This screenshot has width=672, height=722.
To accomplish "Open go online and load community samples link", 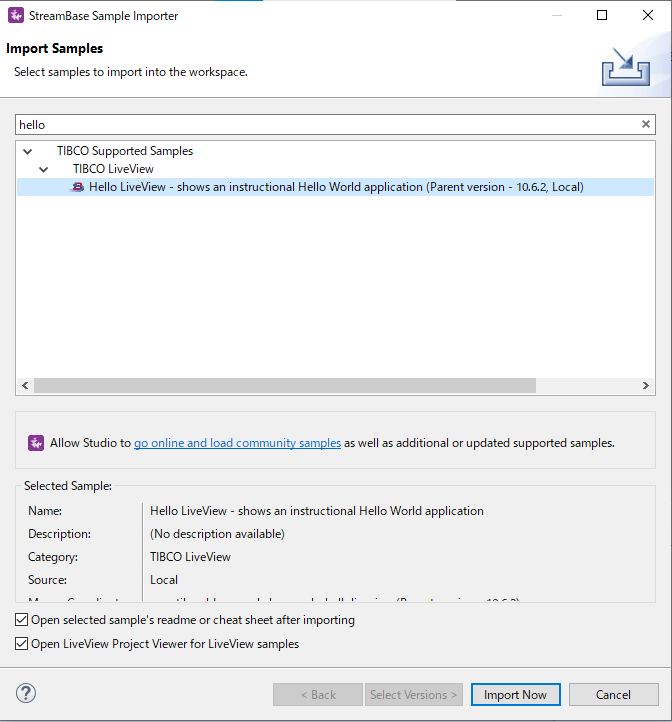I will tap(237, 443).
